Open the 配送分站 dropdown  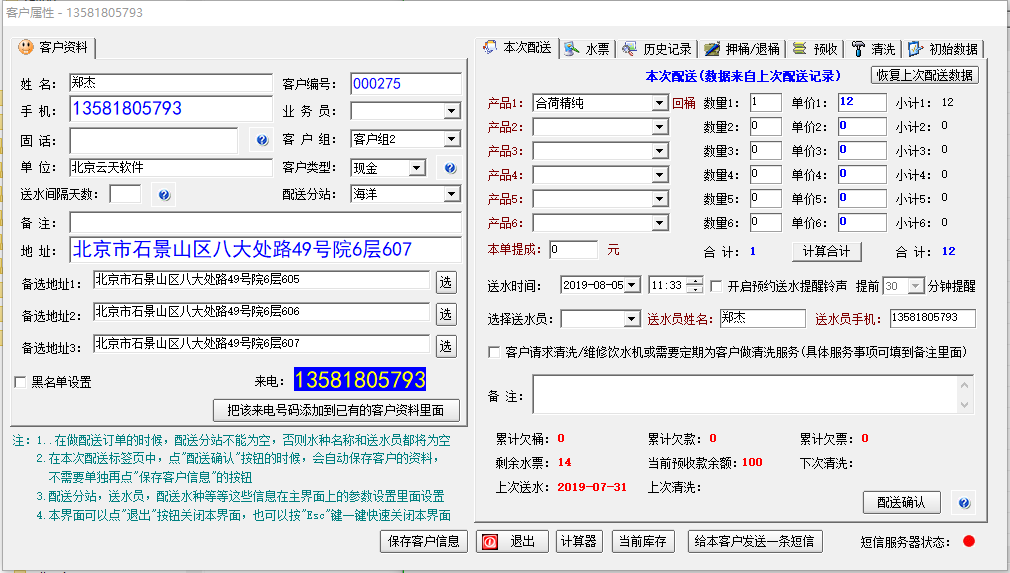pyautogui.click(x=451, y=194)
